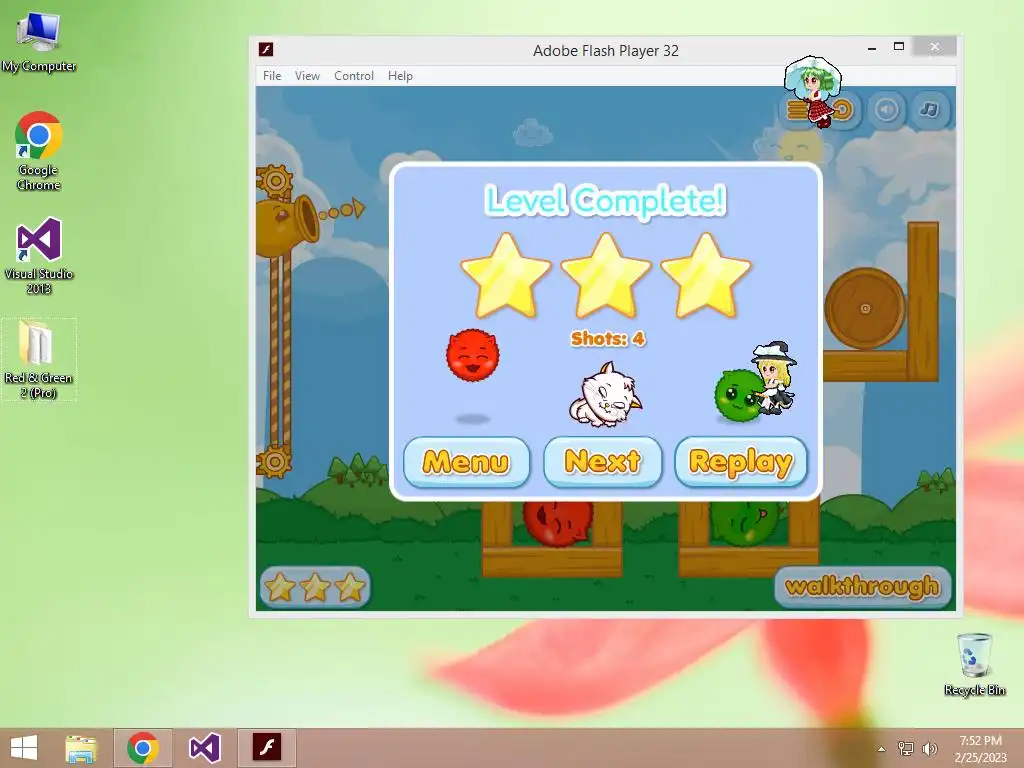Select the Recycle Bin on the desktop
1024x768 pixels.
974,664
